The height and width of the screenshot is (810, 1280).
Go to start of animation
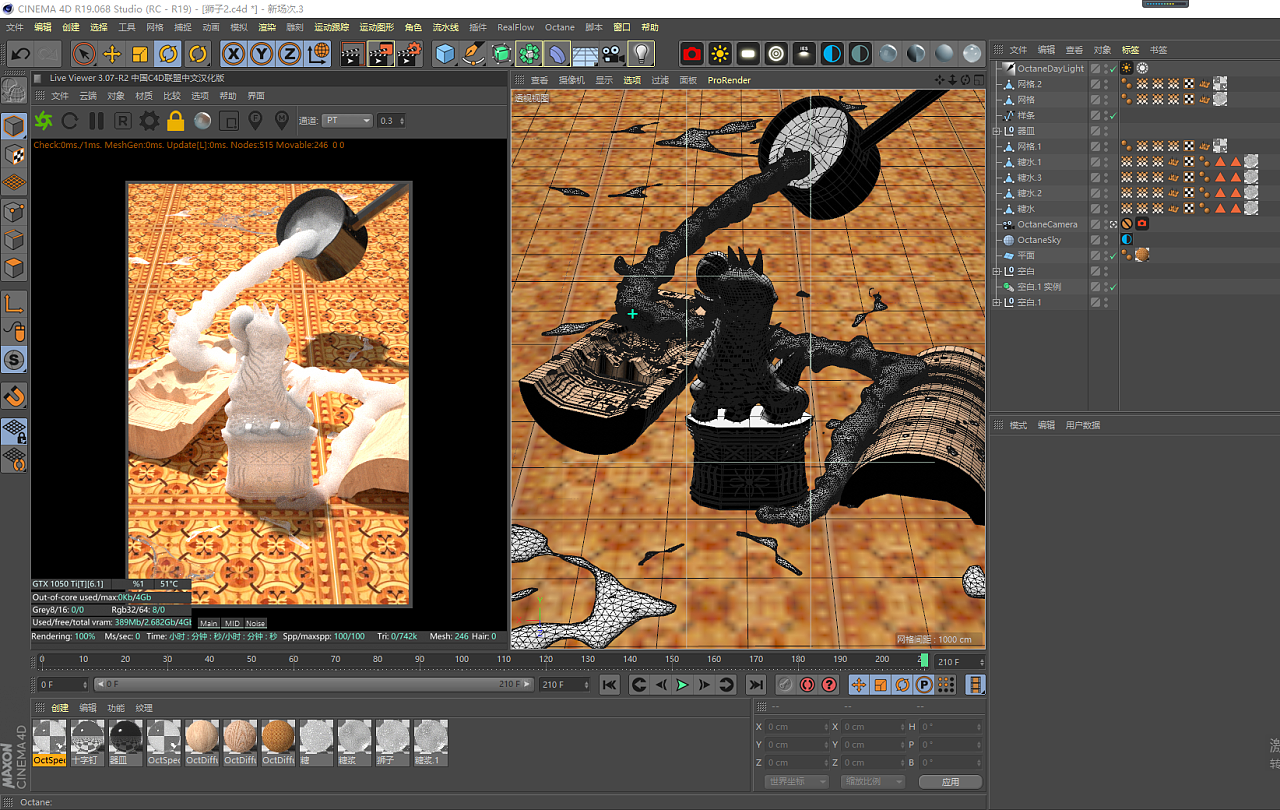[609, 685]
